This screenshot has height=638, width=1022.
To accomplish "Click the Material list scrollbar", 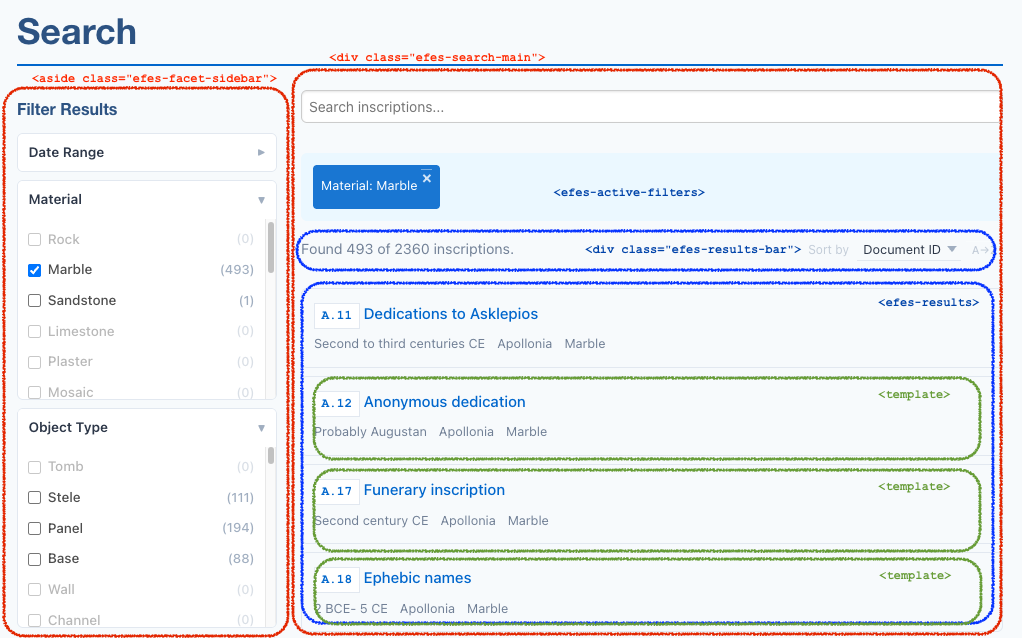I will (x=271, y=248).
